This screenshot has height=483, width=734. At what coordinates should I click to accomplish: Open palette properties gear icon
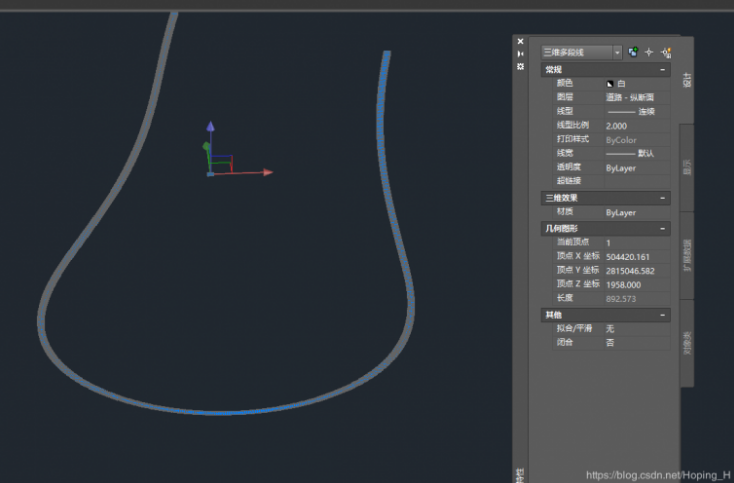pos(520,66)
